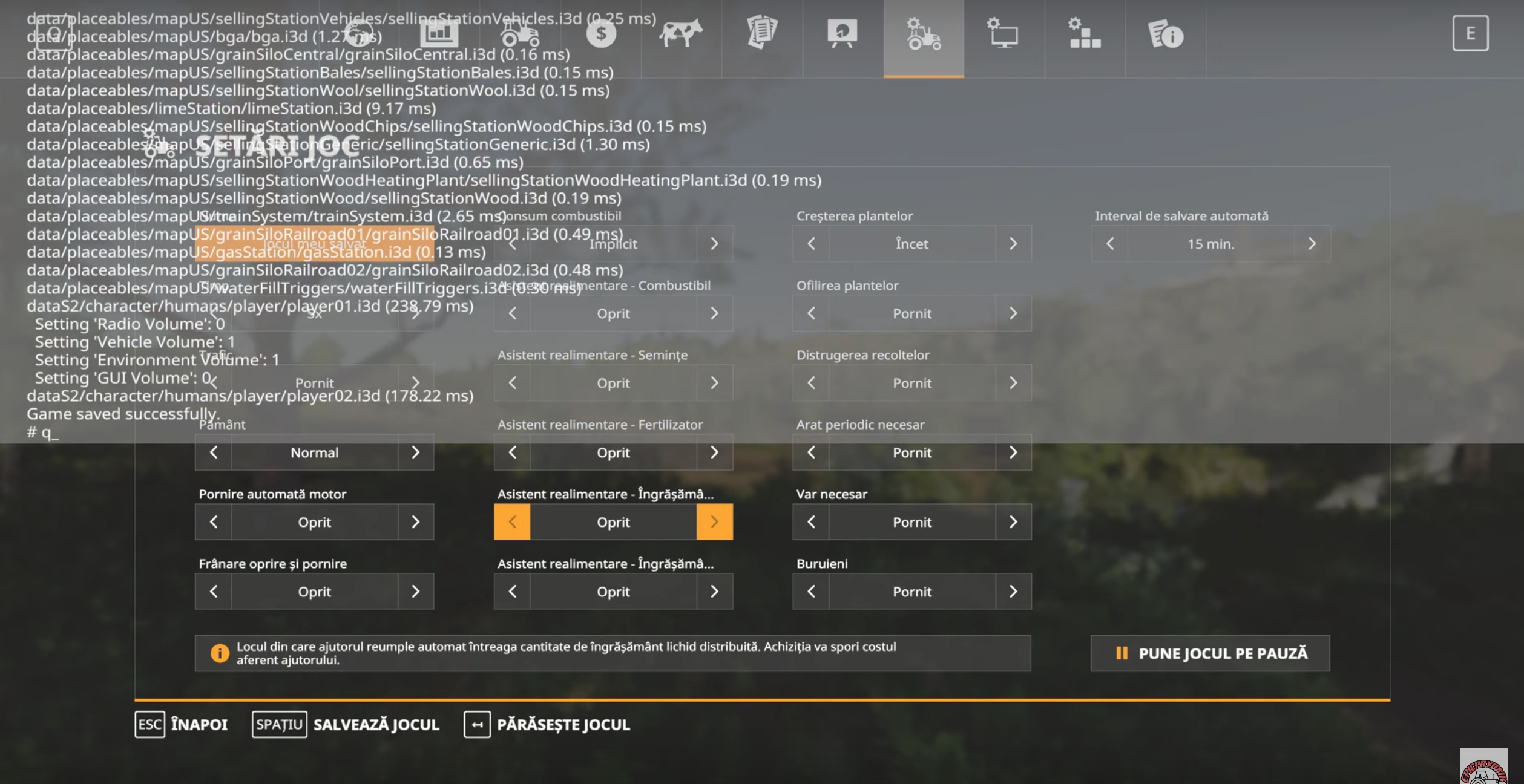Image resolution: width=1524 pixels, height=784 pixels.
Task: Click the return-arrow key icon for quitting
Action: 477,724
